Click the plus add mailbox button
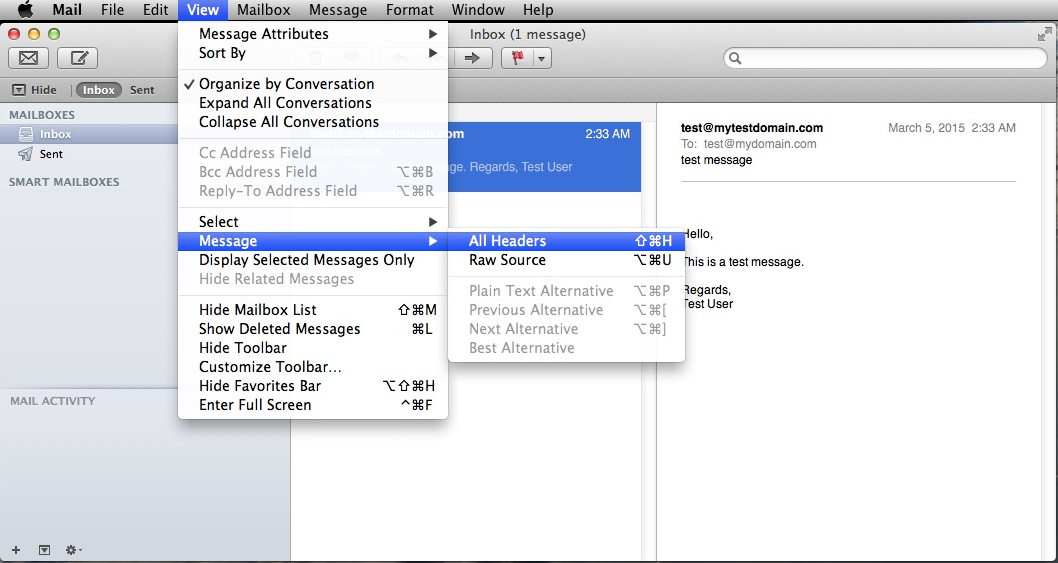Viewport: 1058px width, 563px height. click(x=16, y=550)
